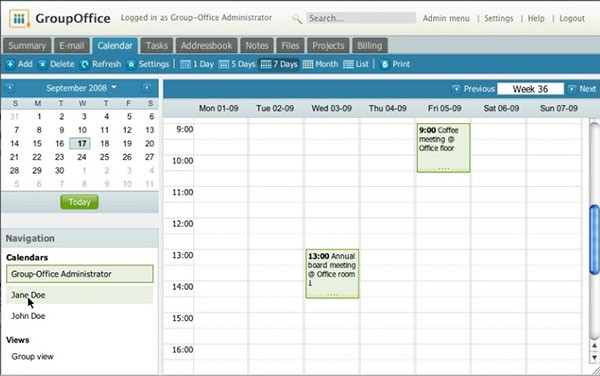Click the Mon 01-09 column header

218,108
